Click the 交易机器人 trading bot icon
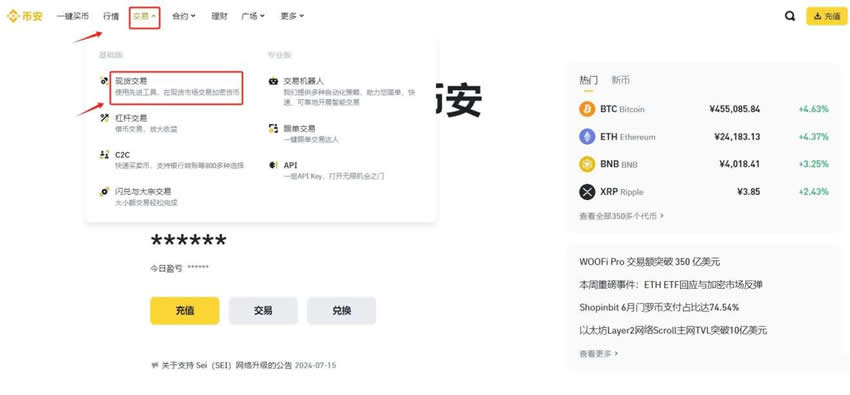The width and height of the screenshot is (850, 395). coord(273,81)
